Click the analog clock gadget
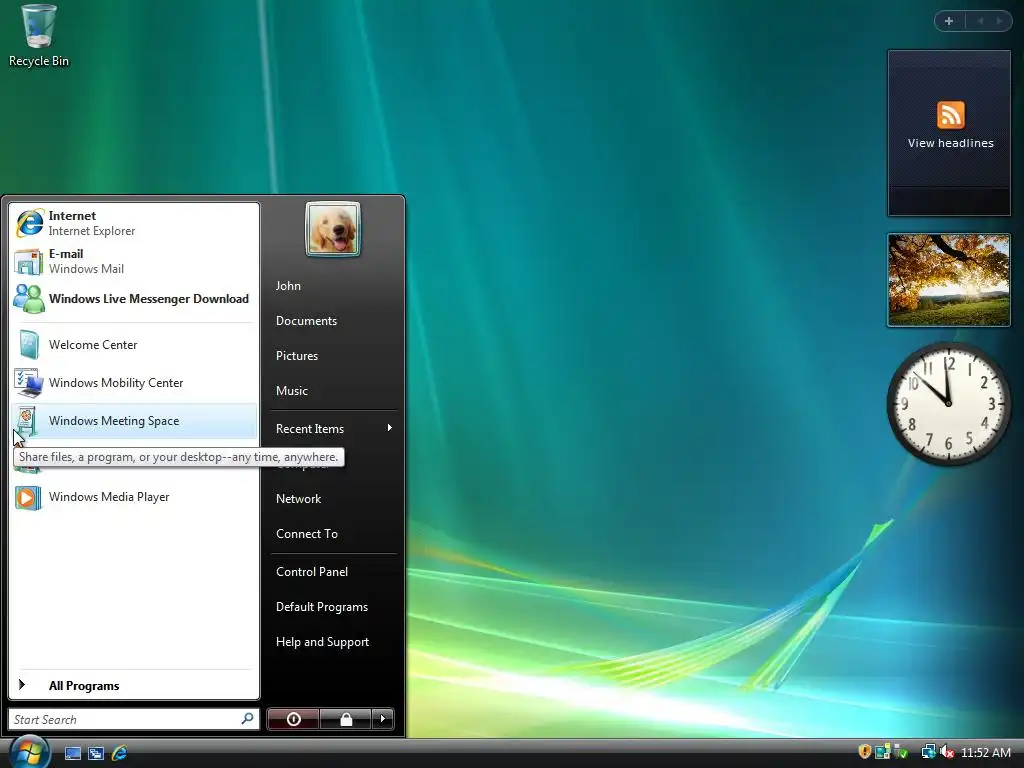This screenshot has width=1024, height=768. [948, 404]
